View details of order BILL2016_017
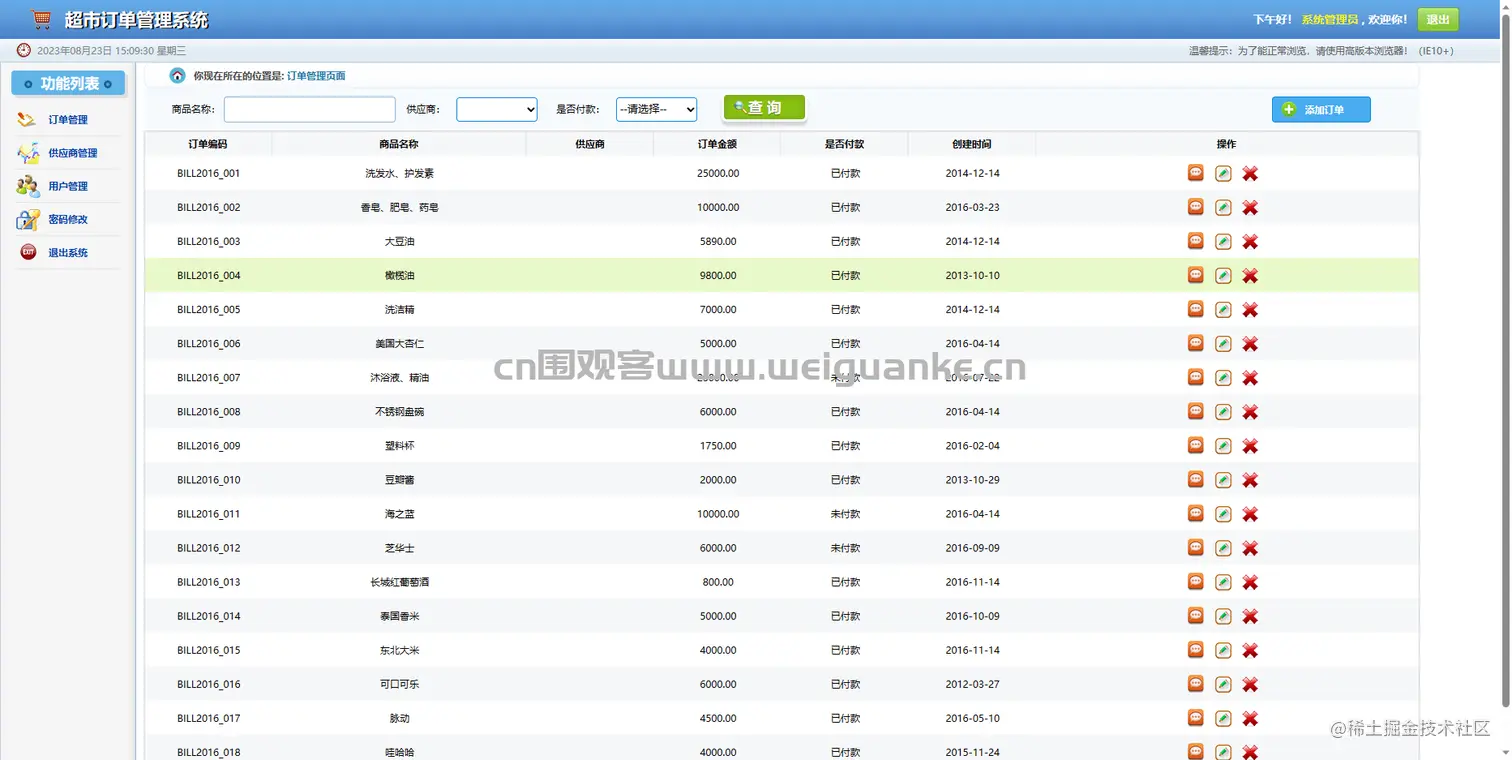The height and width of the screenshot is (760, 1512). coord(1195,717)
